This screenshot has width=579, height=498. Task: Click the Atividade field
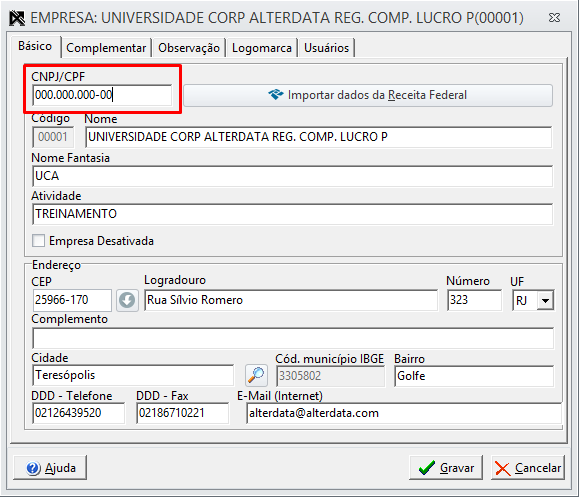tap(292, 214)
